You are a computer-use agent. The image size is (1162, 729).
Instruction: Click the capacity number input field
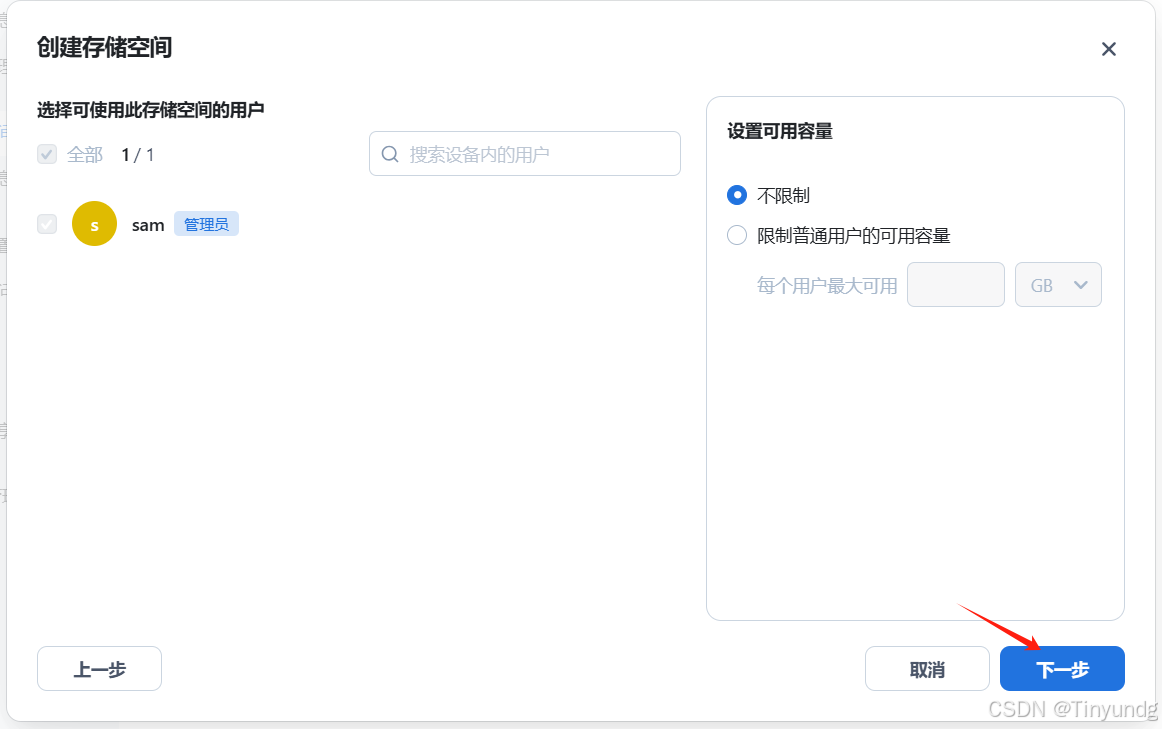pos(955,284)
